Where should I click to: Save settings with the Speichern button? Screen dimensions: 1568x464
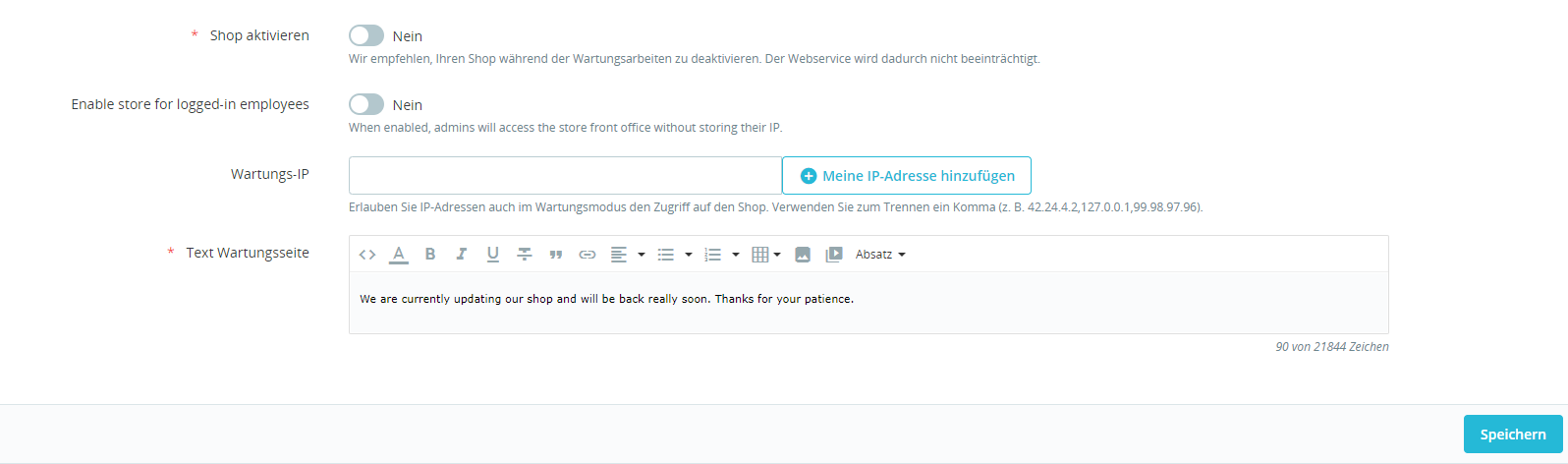point(1513,434)
